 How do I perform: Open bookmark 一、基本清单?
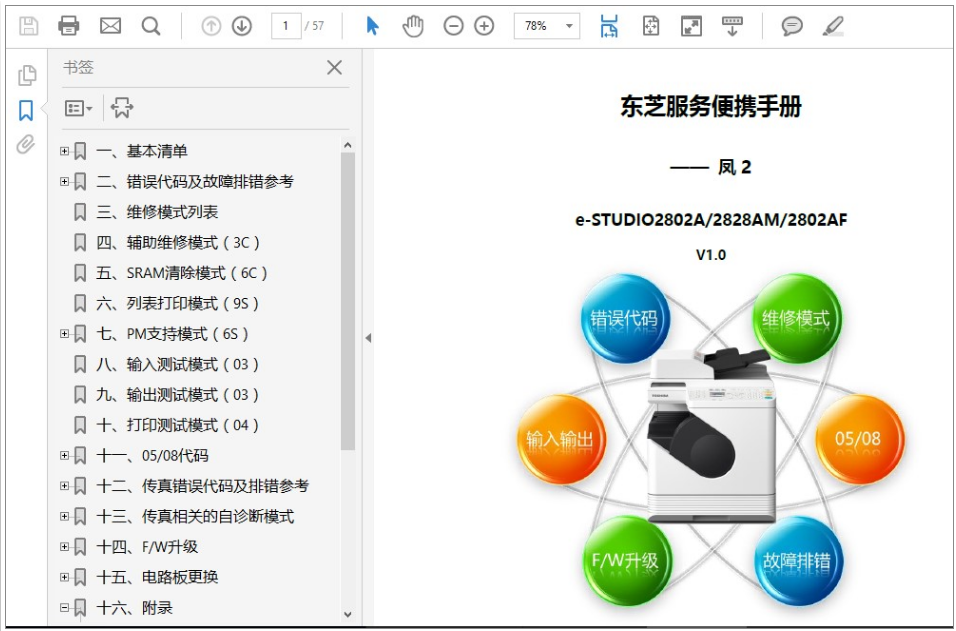pyautogui.click(x=141, y=151)
